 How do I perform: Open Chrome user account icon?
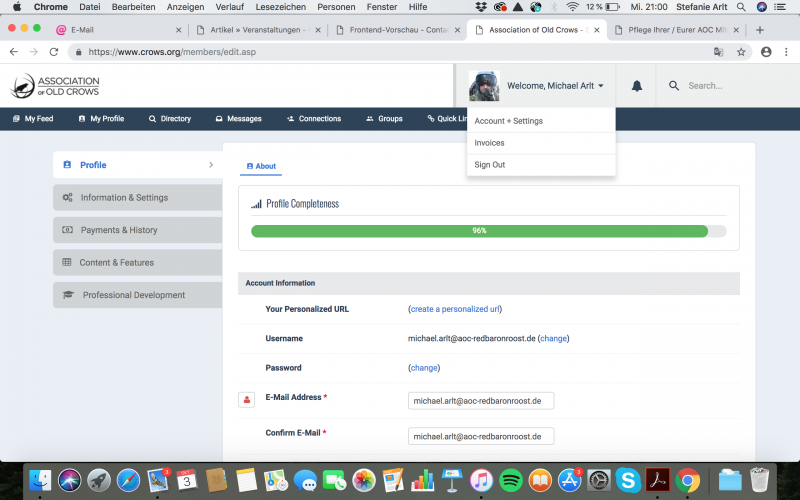coord(766,52)
